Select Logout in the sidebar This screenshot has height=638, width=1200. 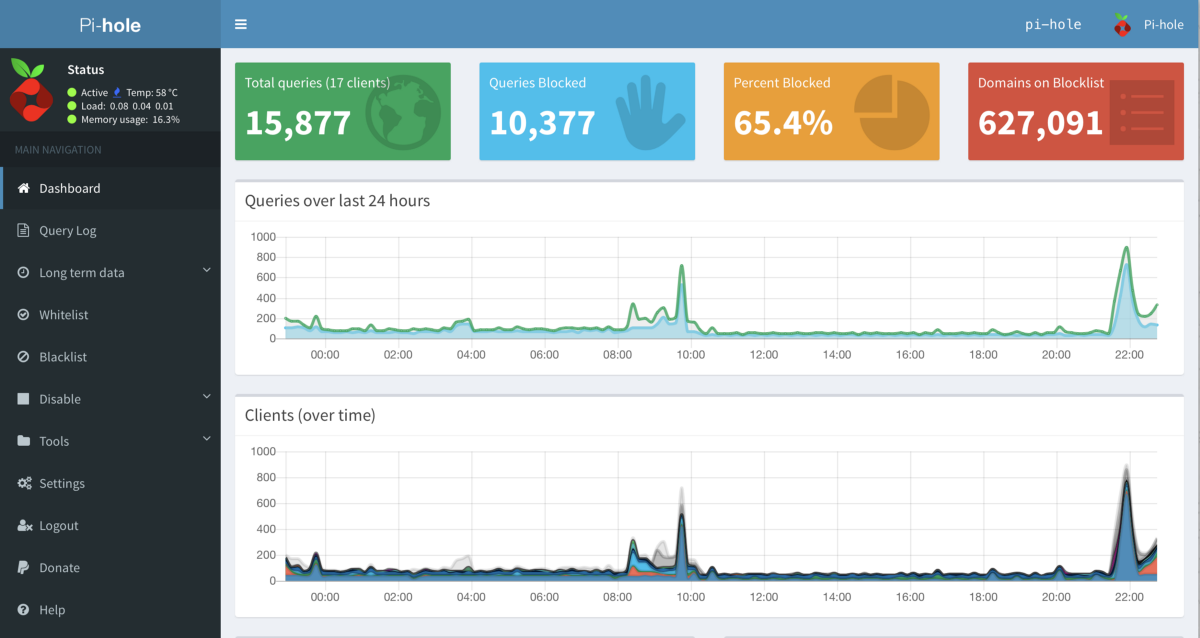point(110,525)
